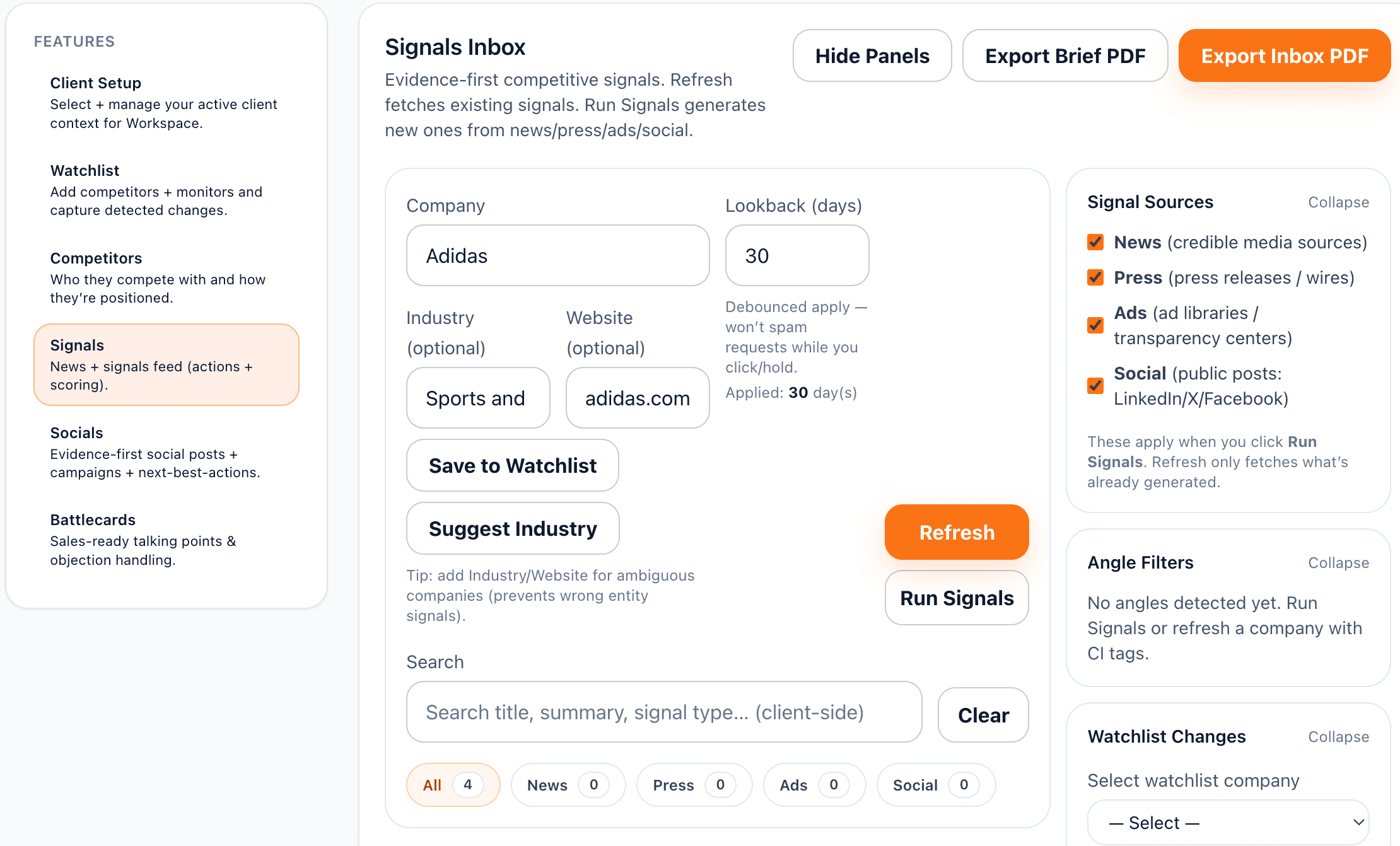1400x846 pixels.
Task: Uncheck the Ads transparency centers source
Action: tap(1095, 325)
